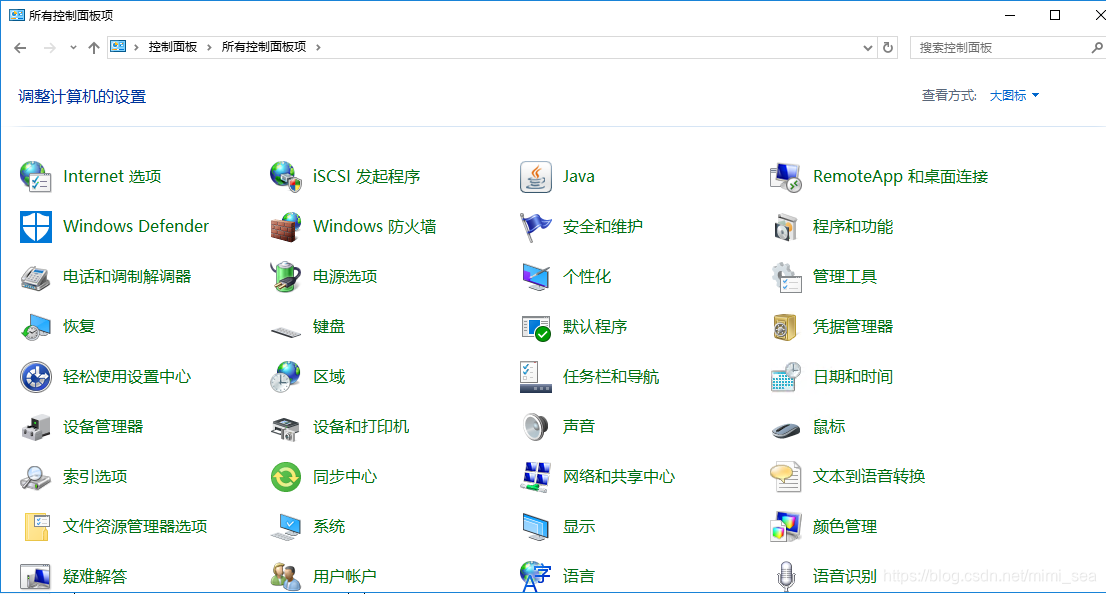
Task: Open the 声音 speaker icon
Action: 535,427
